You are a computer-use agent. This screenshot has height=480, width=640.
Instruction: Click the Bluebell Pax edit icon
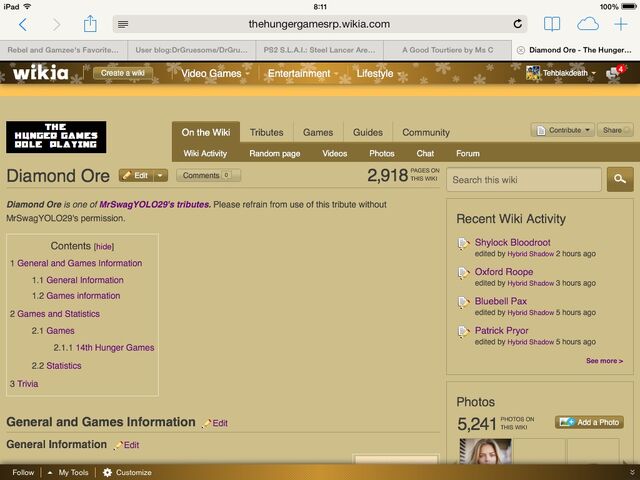[x=463, y=302]
